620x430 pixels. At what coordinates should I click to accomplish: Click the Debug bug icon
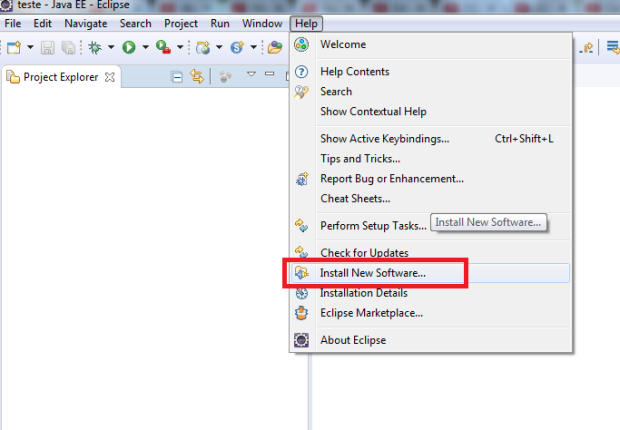click(95, 47)
